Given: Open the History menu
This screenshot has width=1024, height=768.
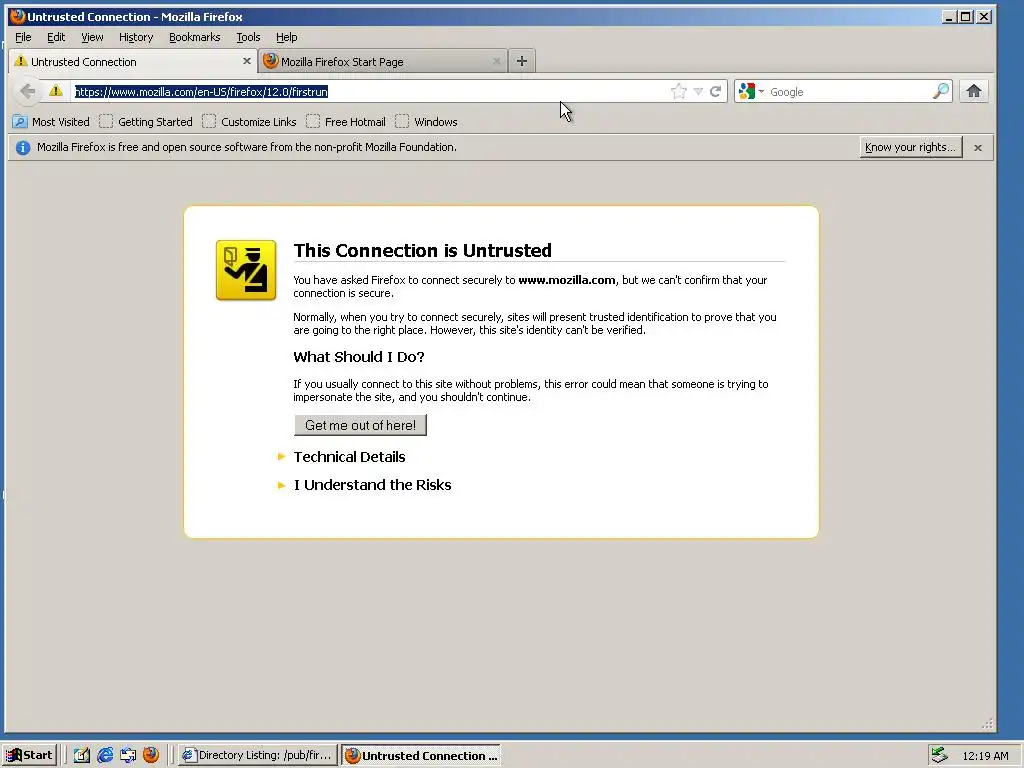Looking at the screenshot, I should [x=136, y=37].
